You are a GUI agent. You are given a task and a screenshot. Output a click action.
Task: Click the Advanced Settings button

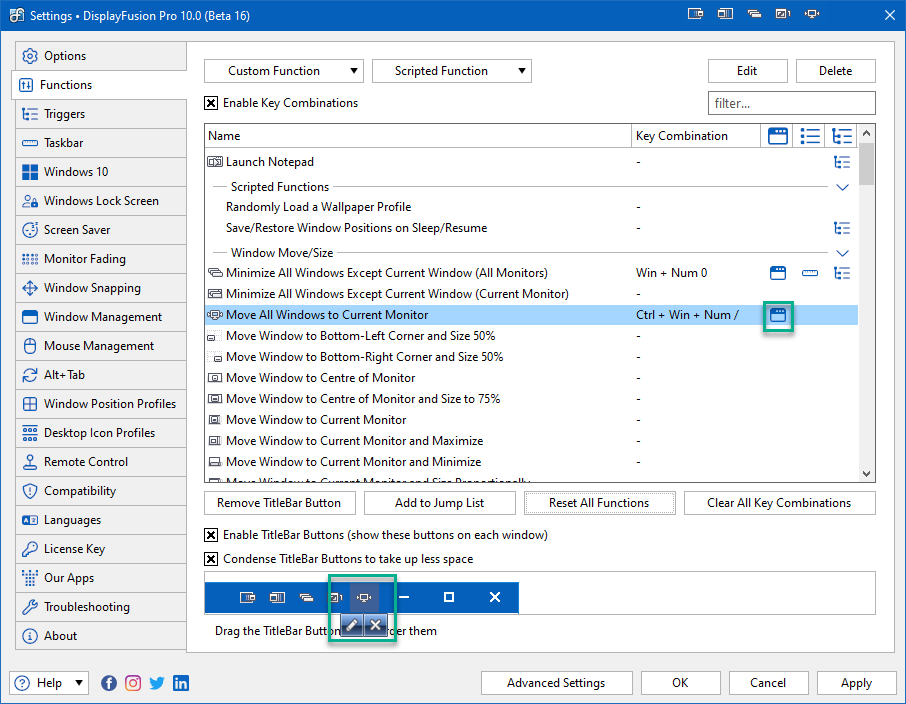pyautogui.click(x=556, y=683)
